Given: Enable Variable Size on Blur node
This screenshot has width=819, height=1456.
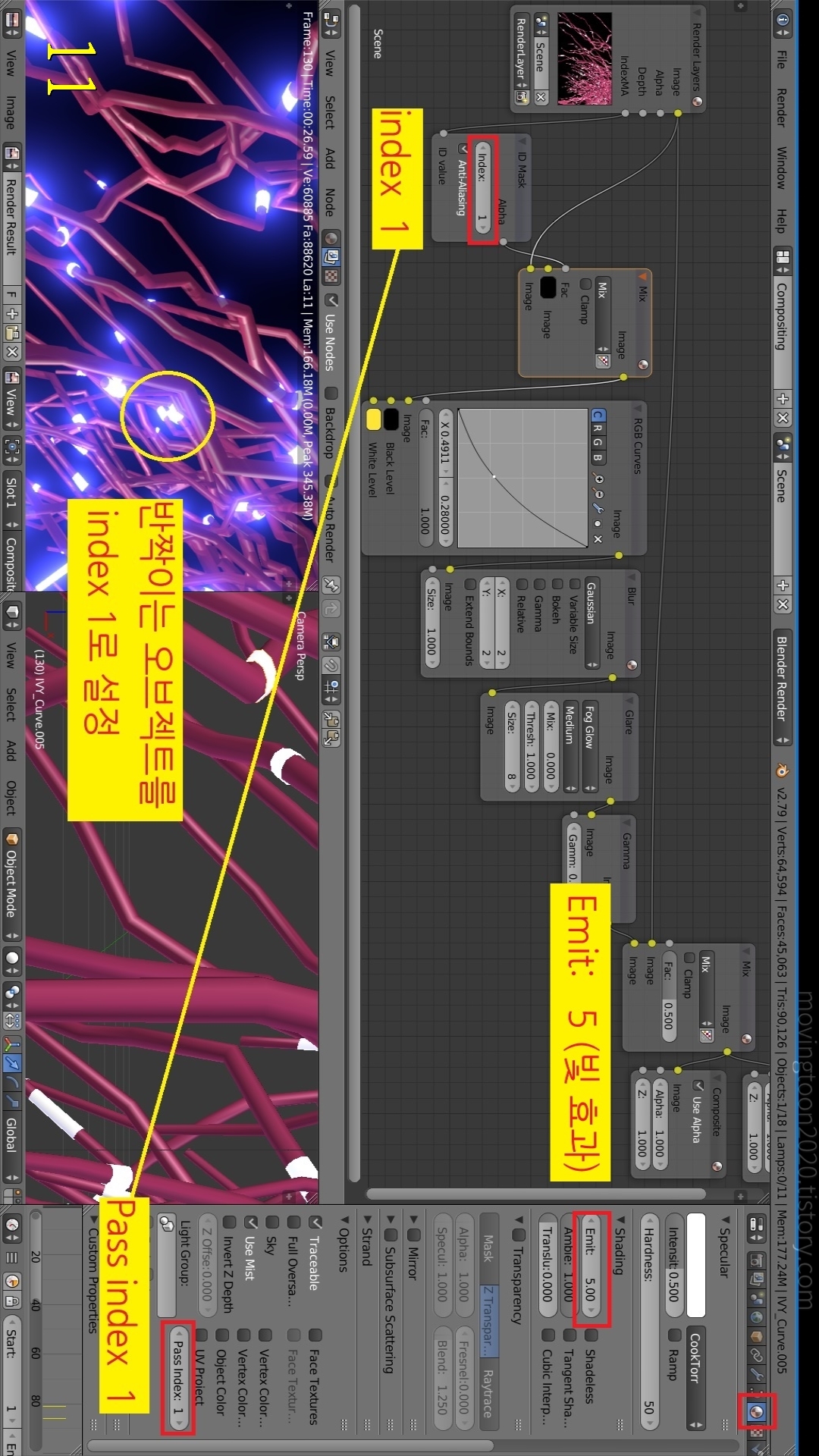Looking at the screenshot, I should coord(574,584).
